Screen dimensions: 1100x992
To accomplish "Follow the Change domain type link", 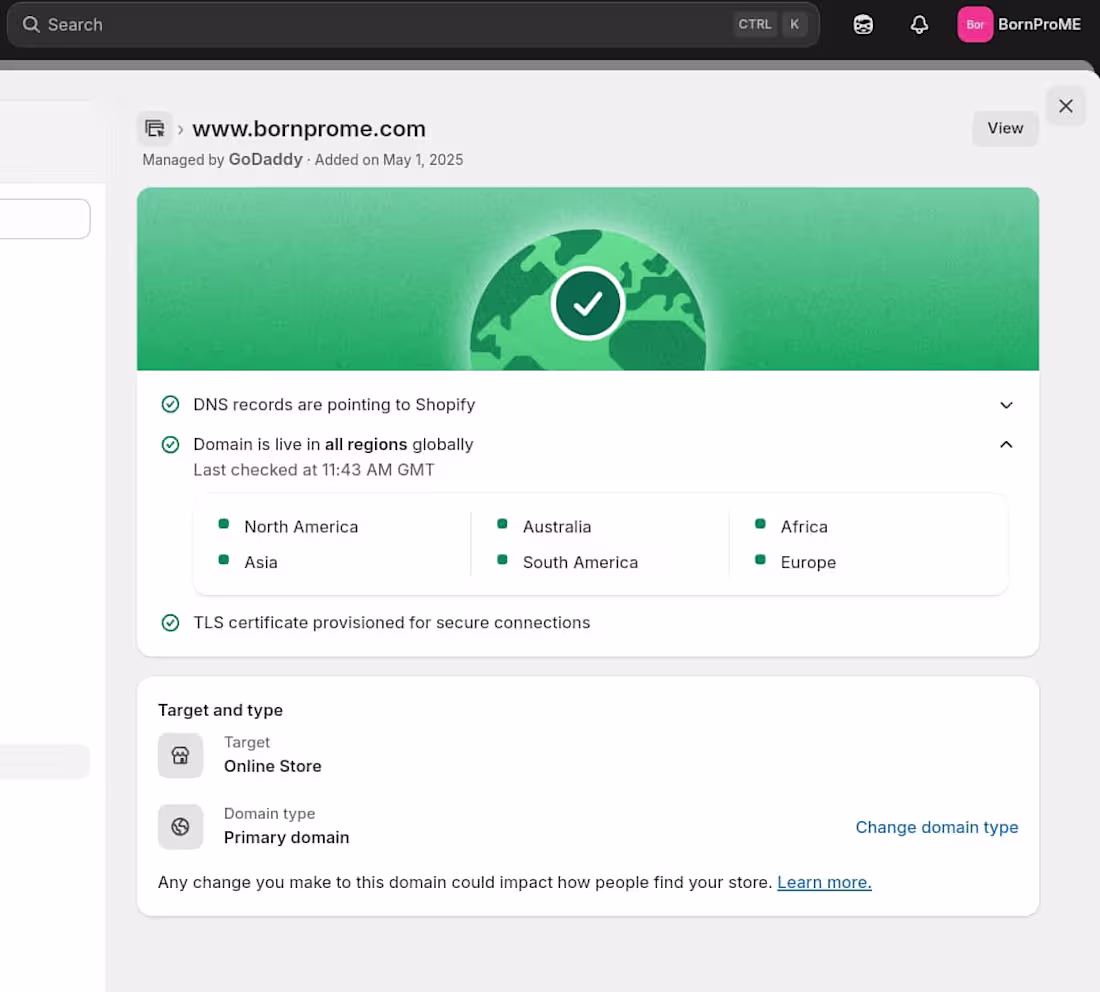I will pyautogui.click(x=936, y=827).
